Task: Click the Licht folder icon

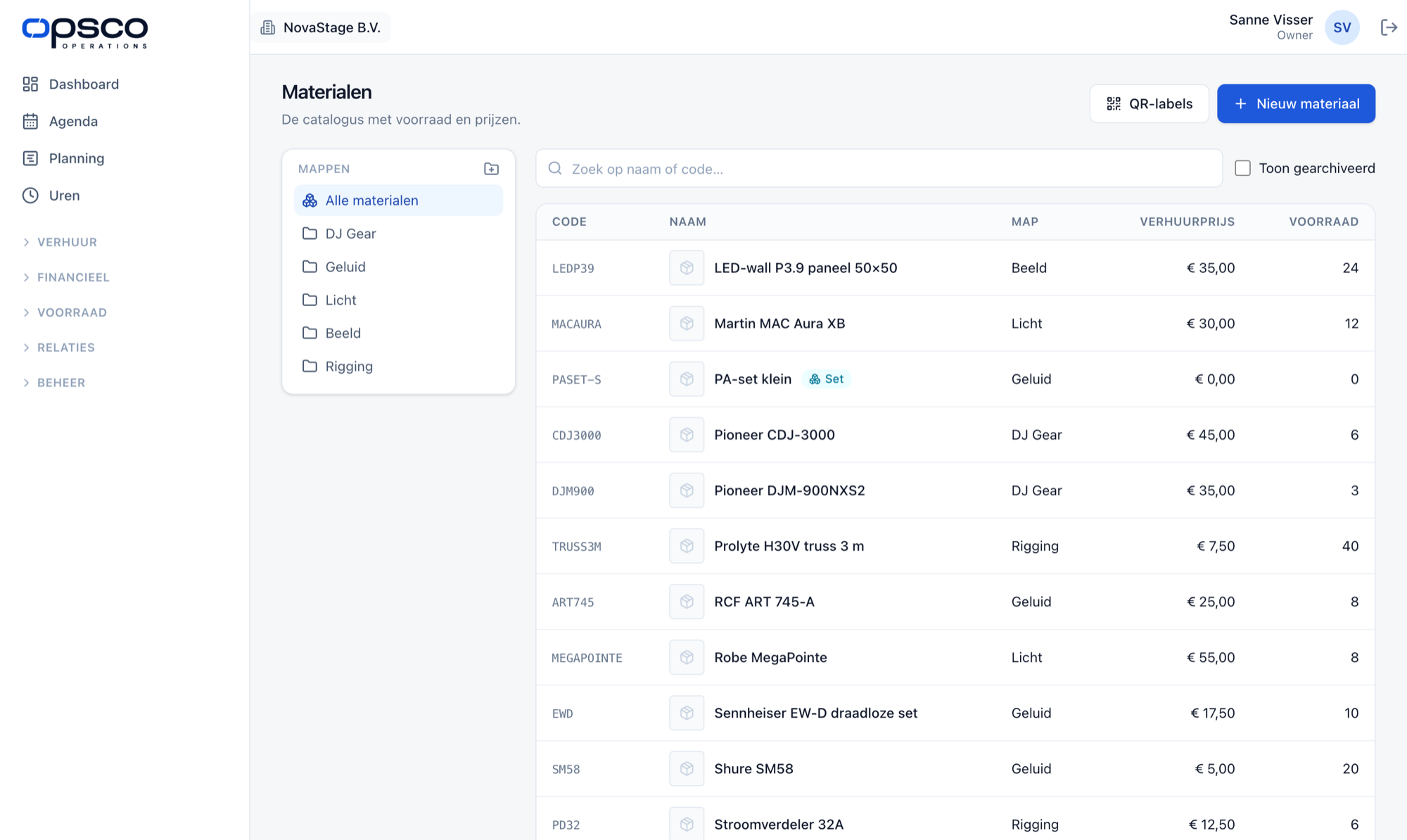Action: click(x=310, y=300)
